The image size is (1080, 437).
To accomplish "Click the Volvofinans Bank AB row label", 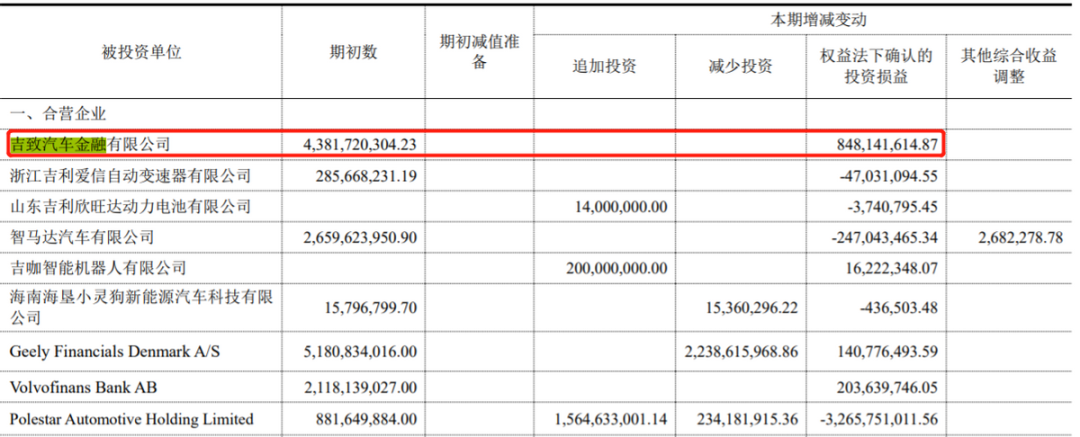I will tap(83, 387).
